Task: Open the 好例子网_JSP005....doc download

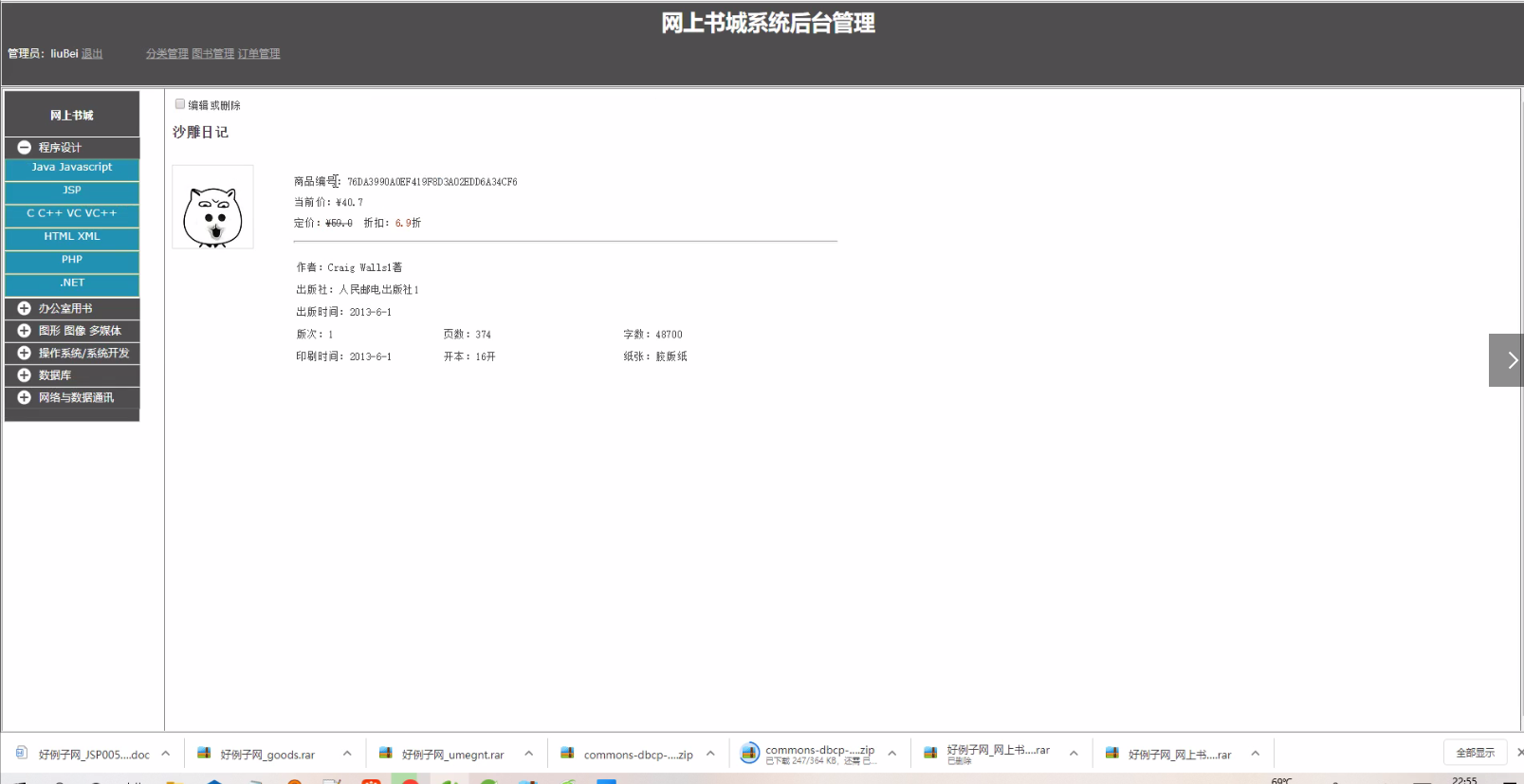Action: pos(94,756)
